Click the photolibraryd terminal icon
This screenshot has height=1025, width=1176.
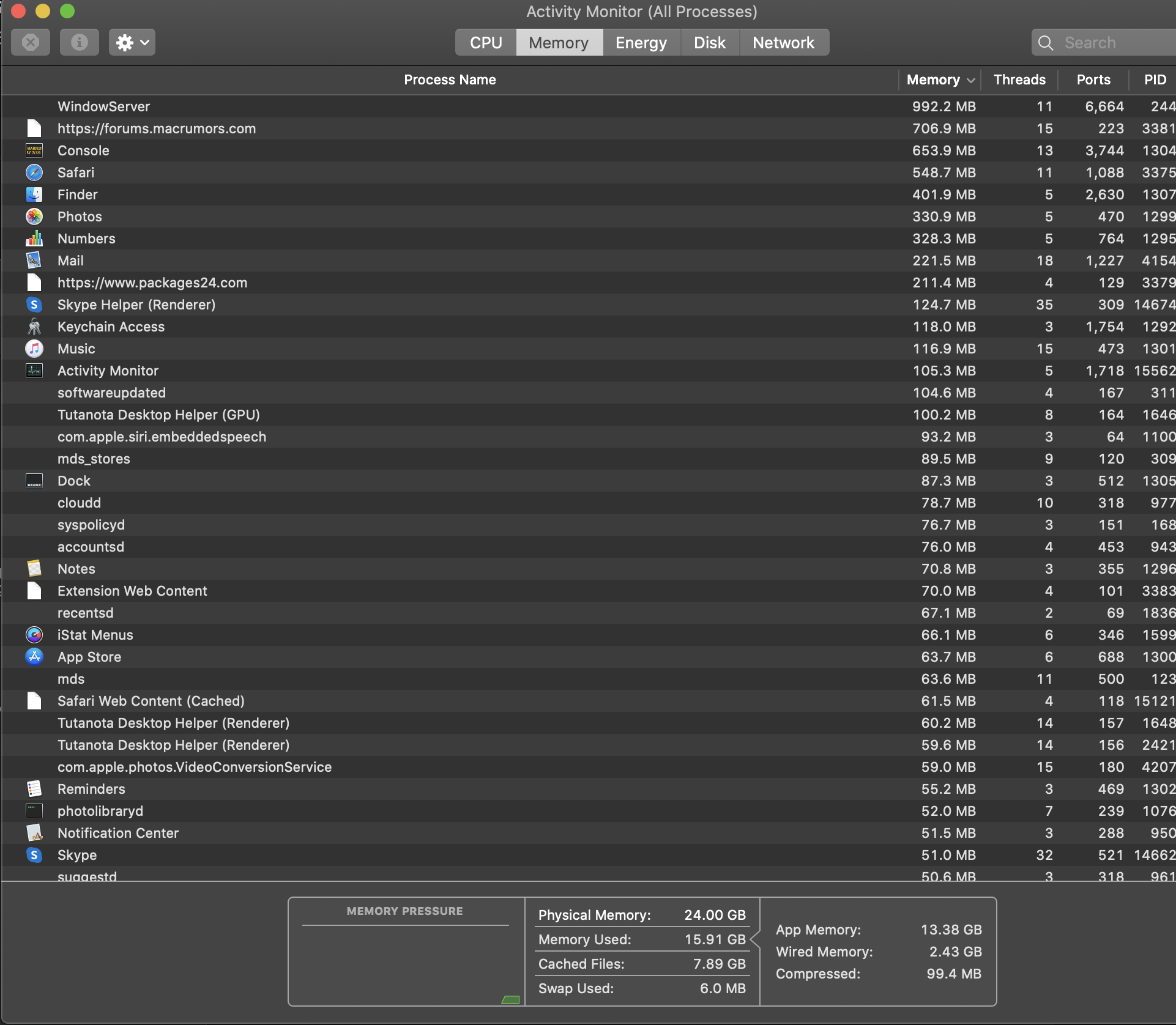[34, 811]
